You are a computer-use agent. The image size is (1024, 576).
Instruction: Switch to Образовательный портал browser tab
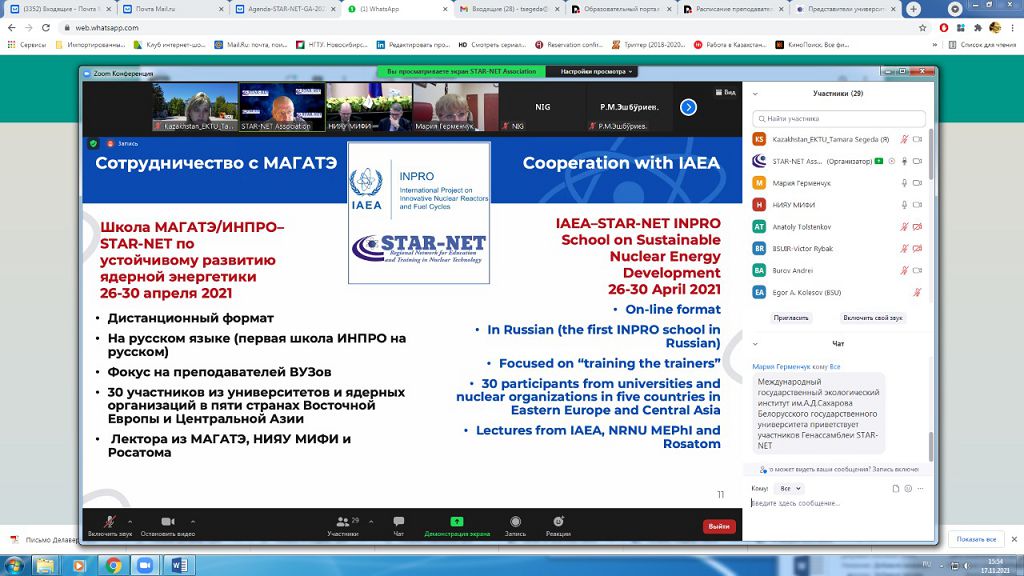coord(623,9)
